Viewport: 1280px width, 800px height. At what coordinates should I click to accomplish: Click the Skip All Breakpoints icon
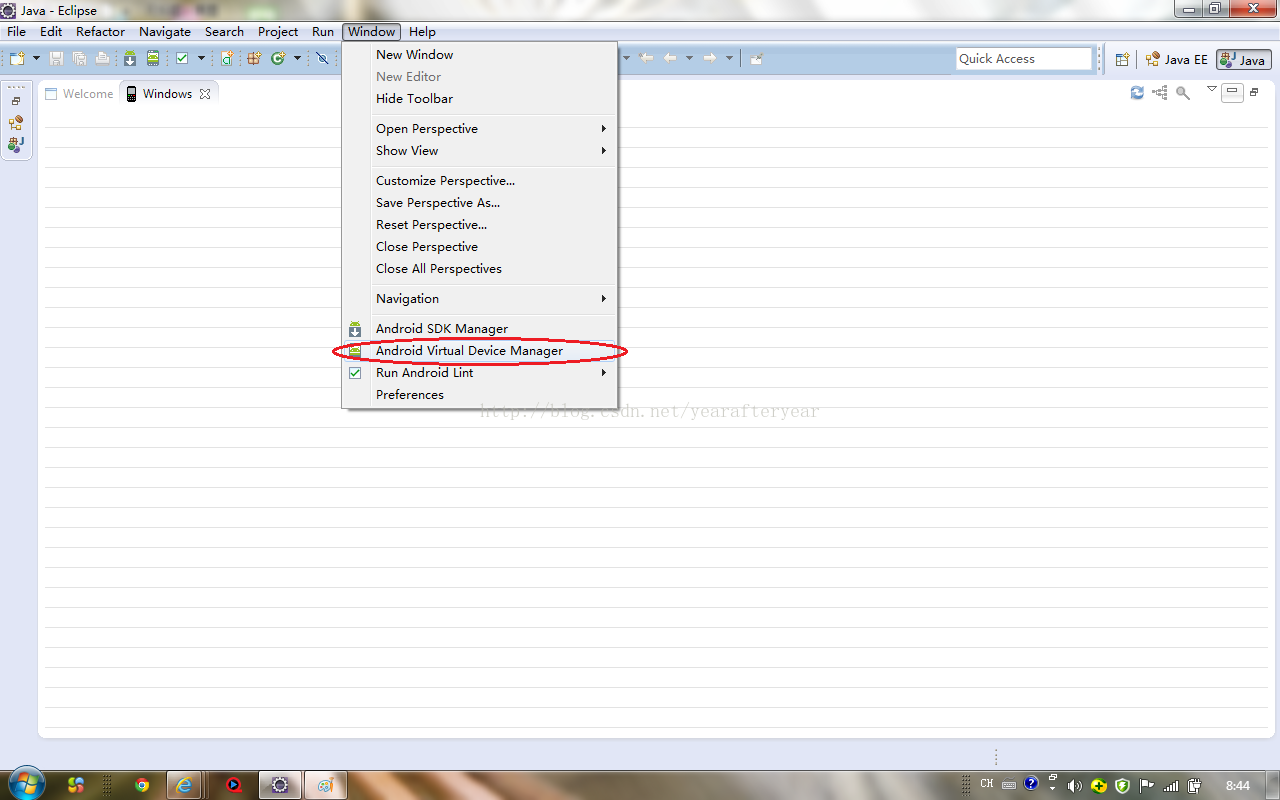coord(322,59)
